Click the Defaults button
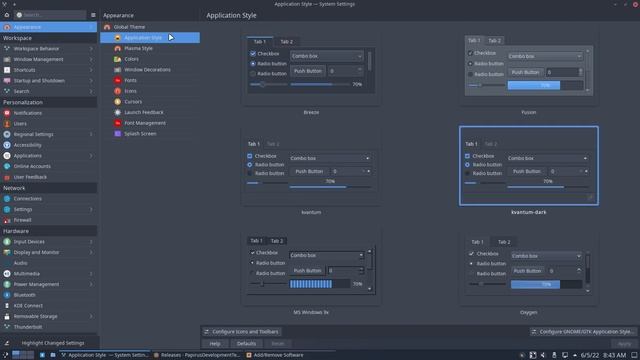The width and height of the screenshot is (640, 360). pos(247,344)
